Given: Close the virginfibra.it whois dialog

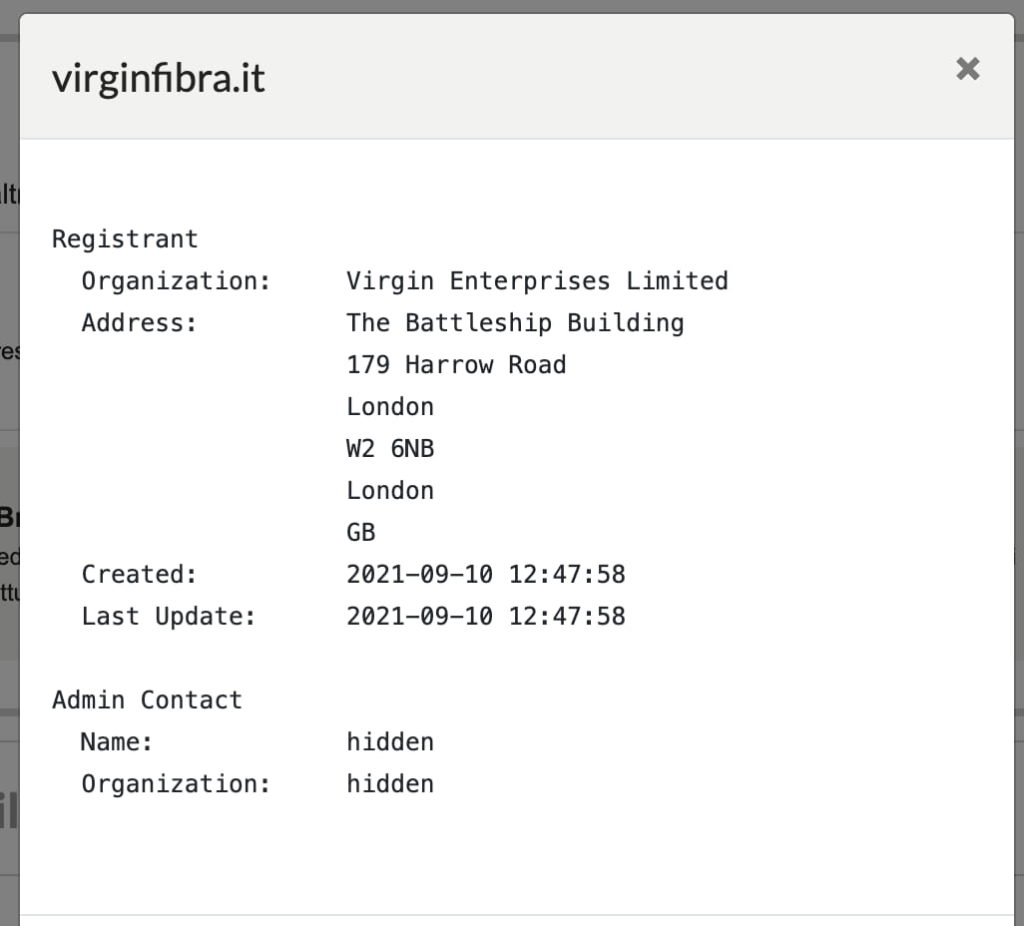Looking at the screenshot, I should (967, 69).
